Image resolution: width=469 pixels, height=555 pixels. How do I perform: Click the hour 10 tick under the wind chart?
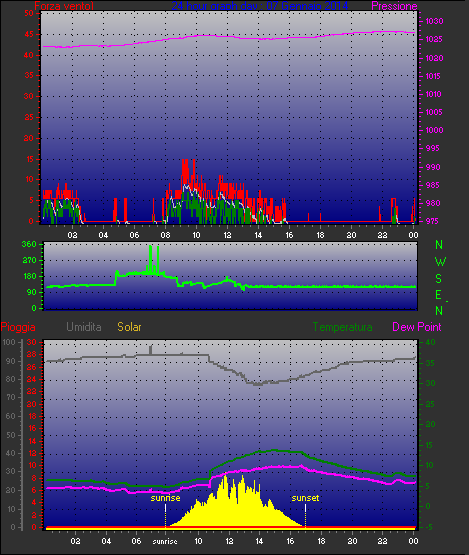(x=196, y=235)
